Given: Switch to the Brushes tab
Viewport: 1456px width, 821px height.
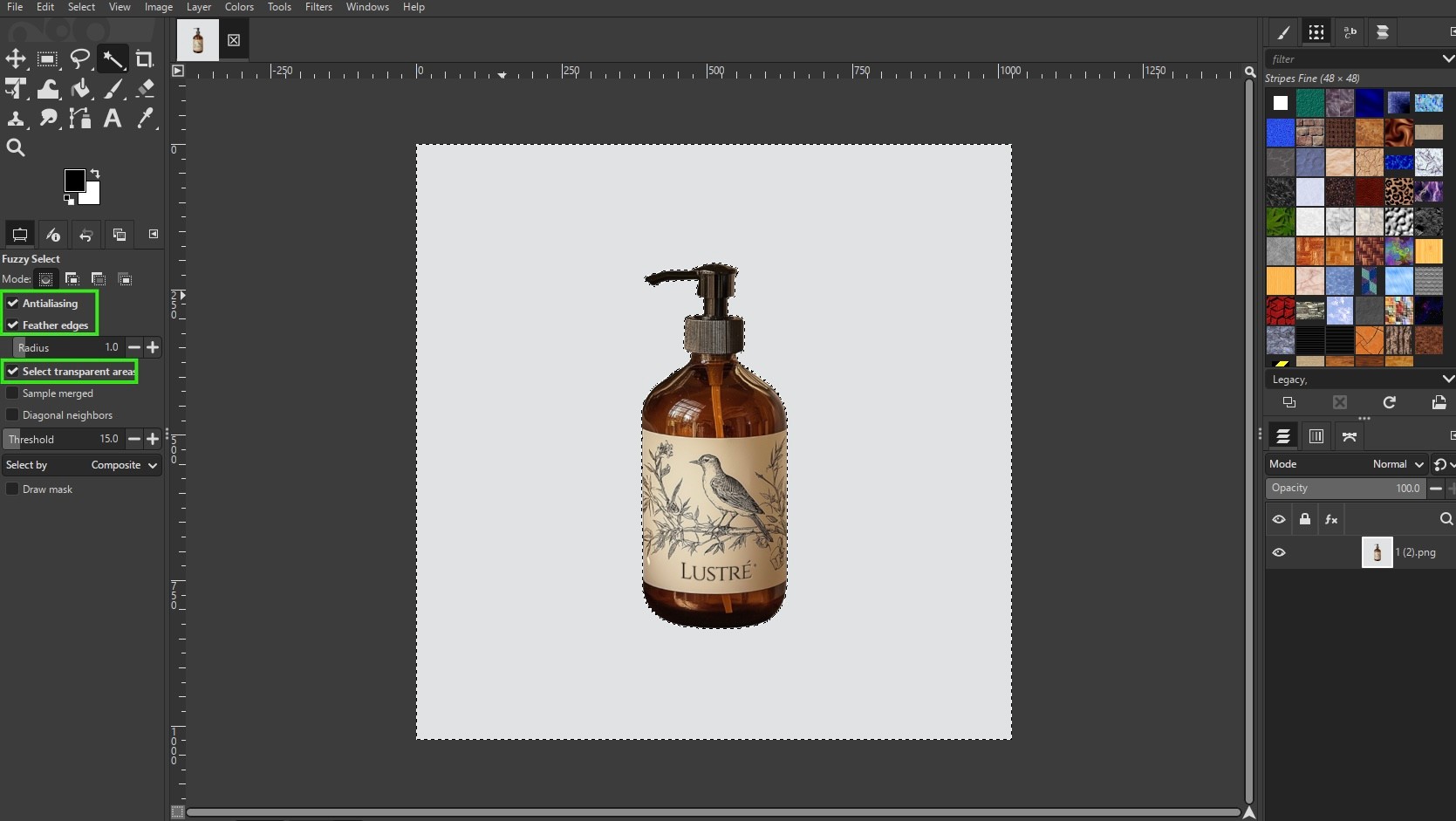Looking at the screenshot, I should 1283,32.
